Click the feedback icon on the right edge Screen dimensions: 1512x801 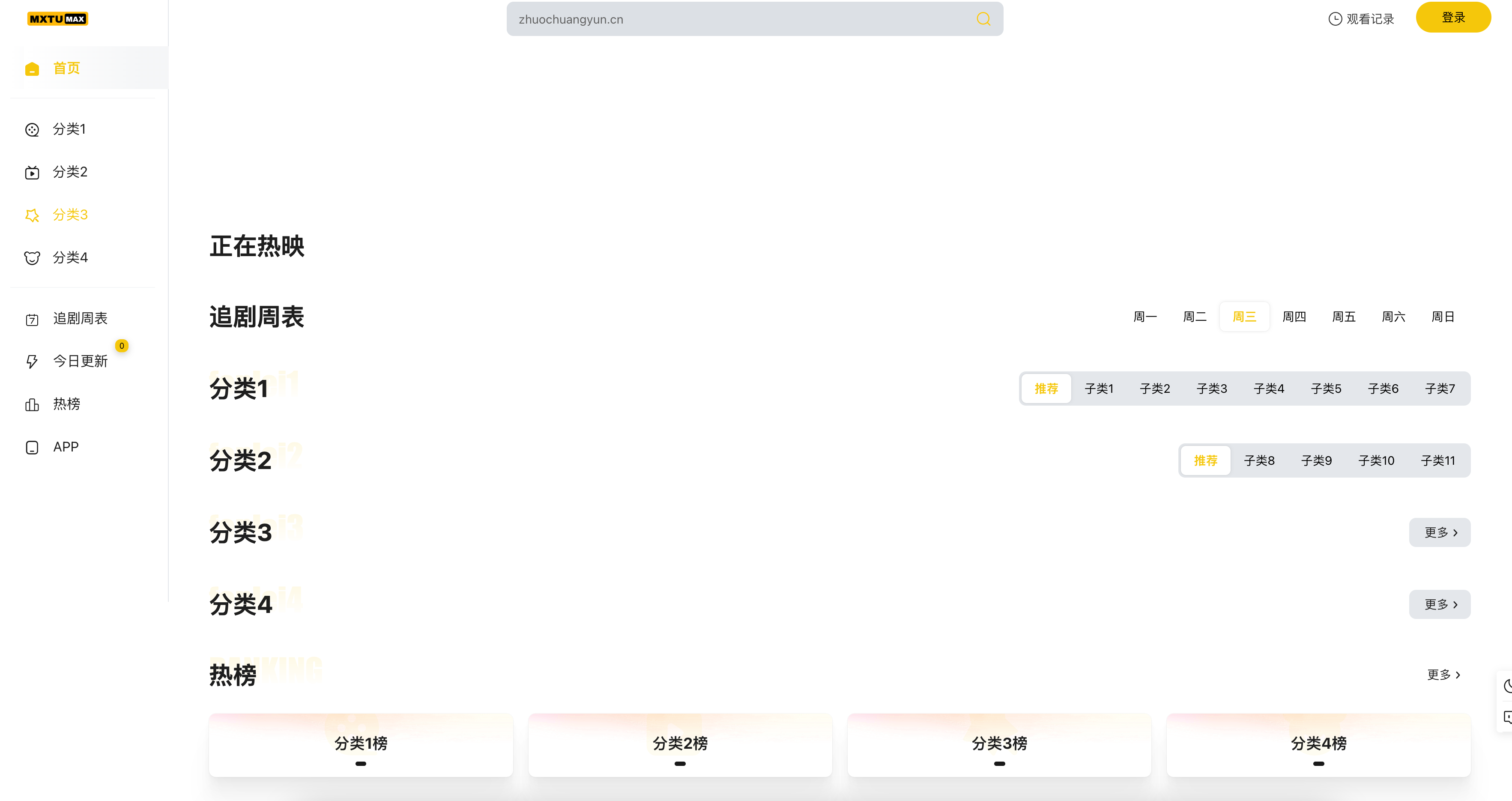1507,717
